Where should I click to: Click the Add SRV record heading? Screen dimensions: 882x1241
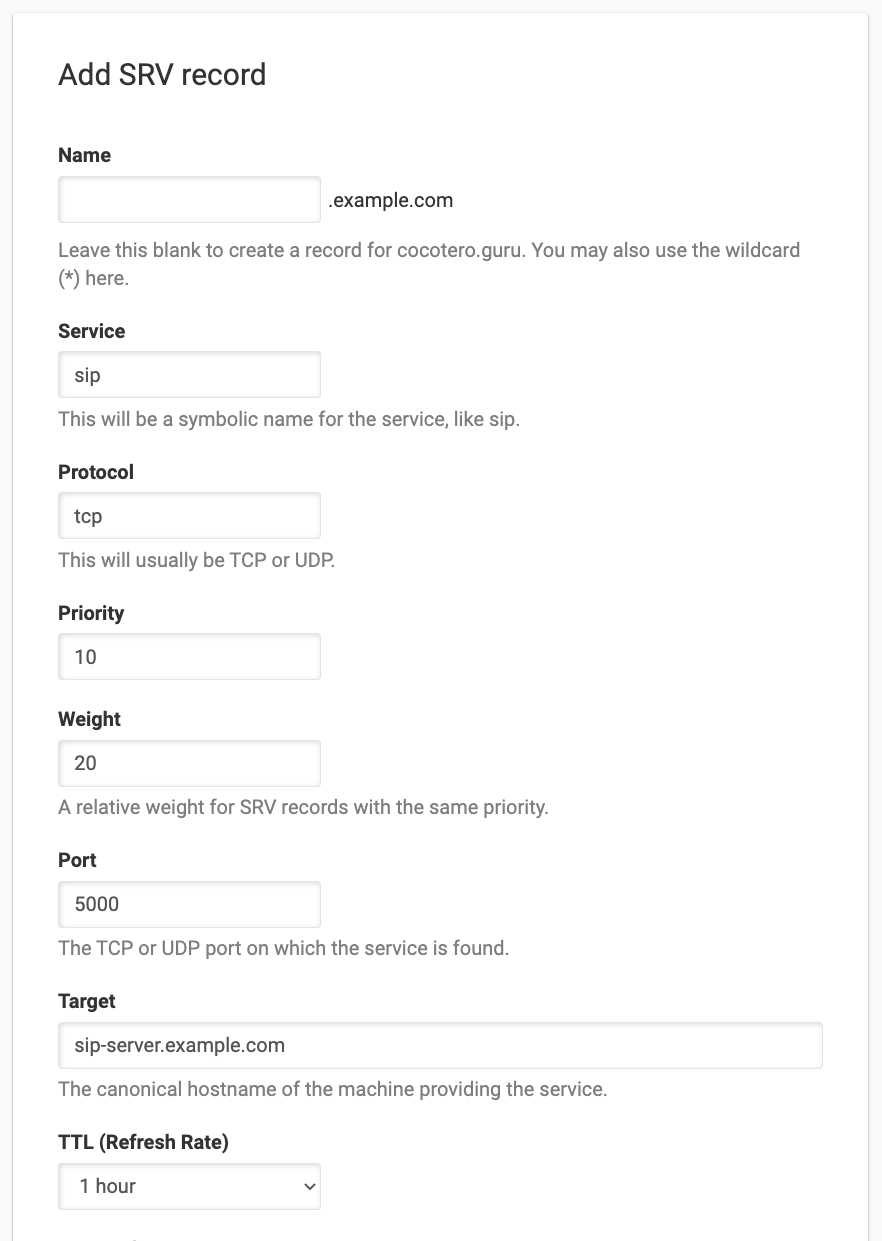tap(162, 75)
